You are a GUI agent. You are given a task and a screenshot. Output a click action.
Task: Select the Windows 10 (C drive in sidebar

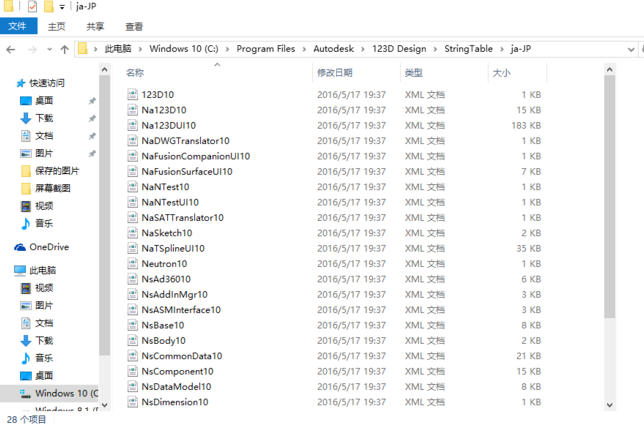point(66,393)
